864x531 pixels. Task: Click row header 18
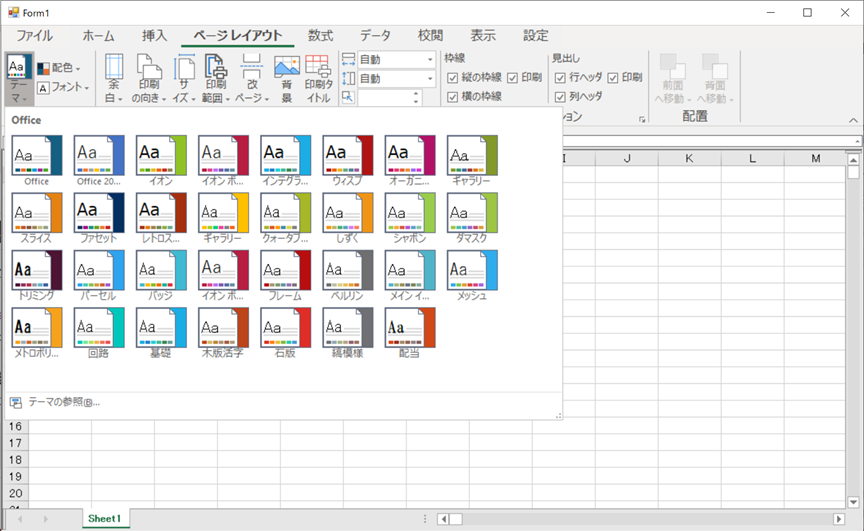pos(15,460)
